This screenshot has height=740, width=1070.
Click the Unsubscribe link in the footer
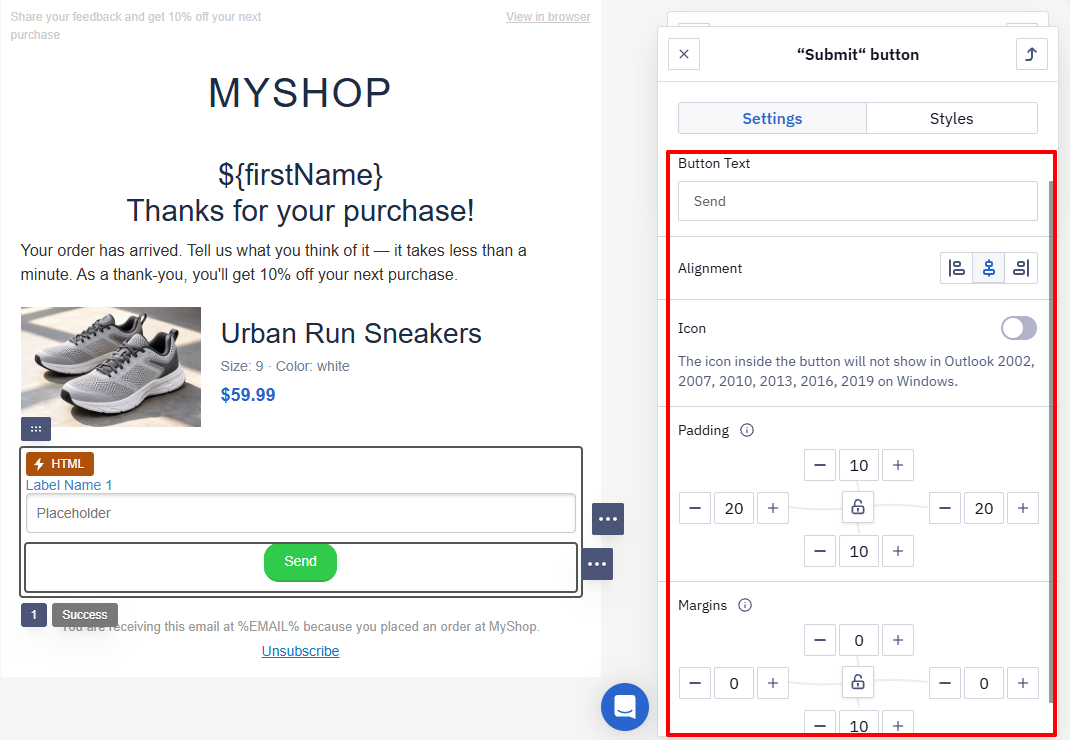pyautogui.click(x=300, y=651)
